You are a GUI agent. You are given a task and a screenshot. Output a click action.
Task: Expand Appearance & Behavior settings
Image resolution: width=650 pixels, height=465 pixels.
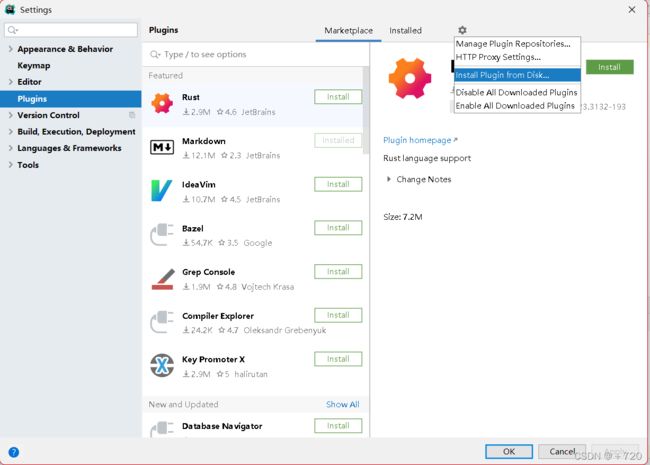click(x=10, y=49)
